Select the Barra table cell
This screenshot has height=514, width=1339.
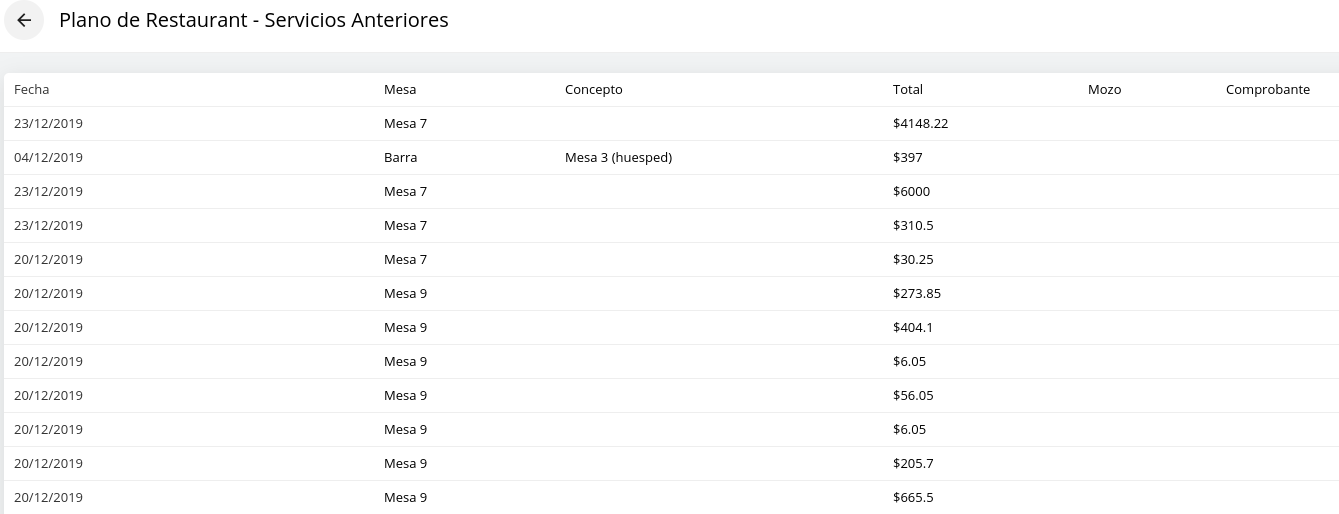click(401, 158)
